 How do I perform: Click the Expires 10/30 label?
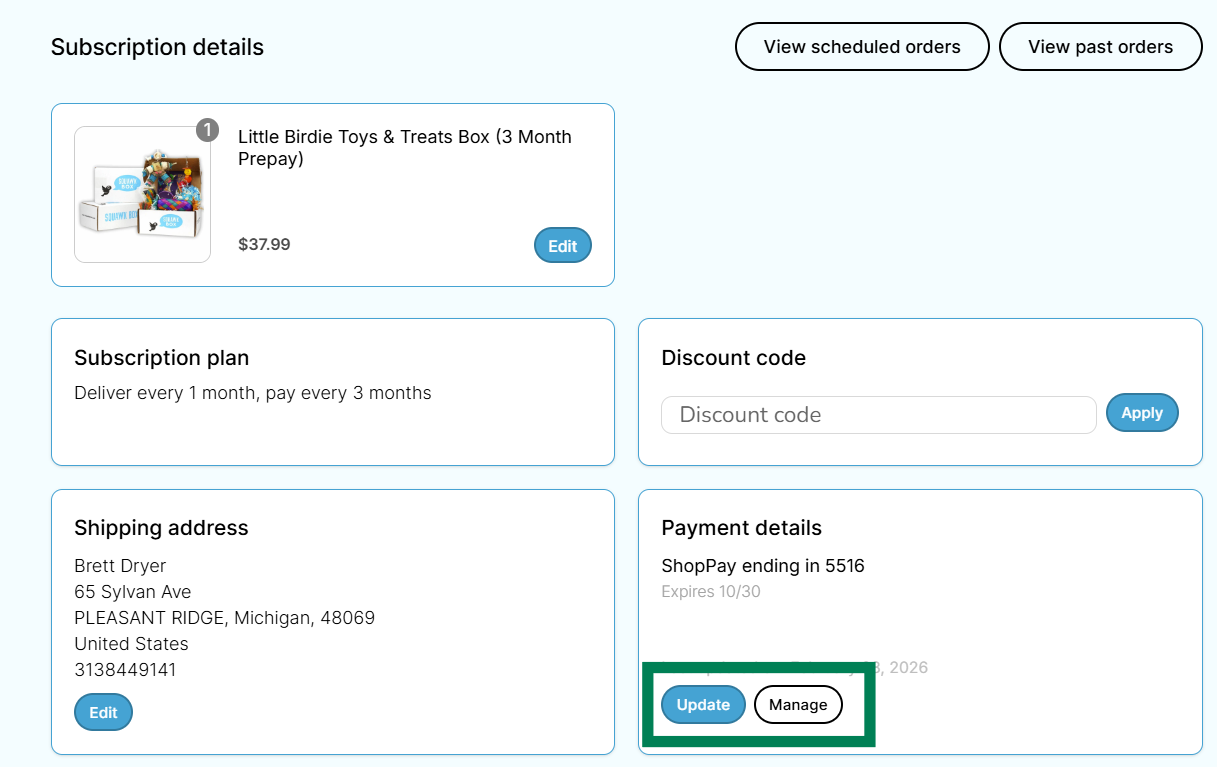tap(710, 592)
